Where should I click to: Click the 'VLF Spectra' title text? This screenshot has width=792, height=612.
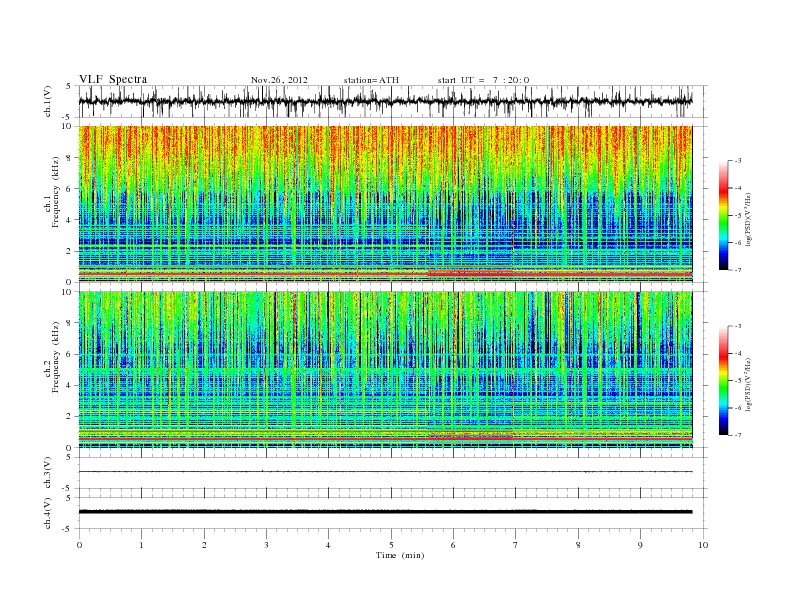click(113, 79)
